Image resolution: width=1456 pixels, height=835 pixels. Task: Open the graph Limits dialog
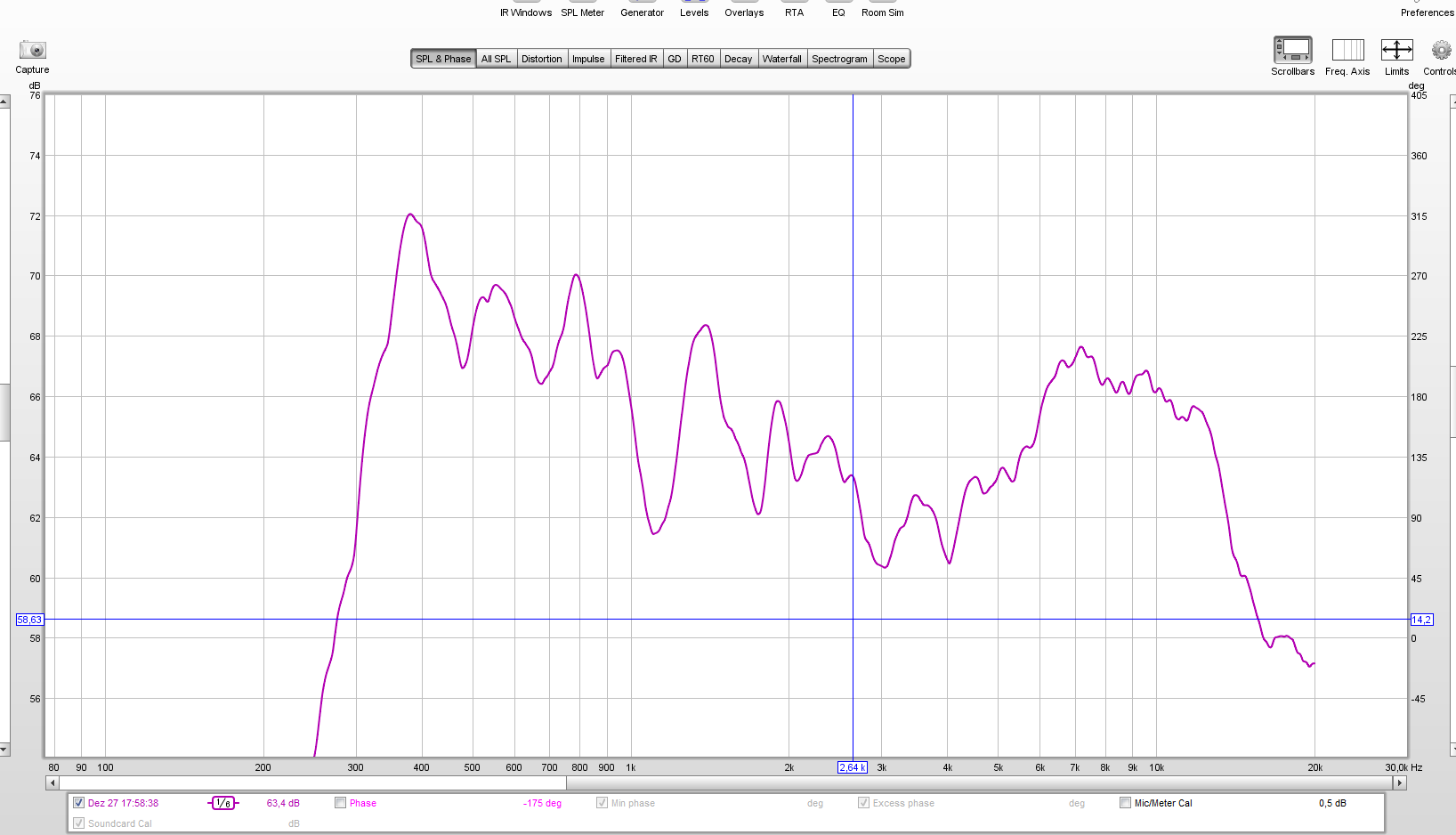[x=1396, y=50]
